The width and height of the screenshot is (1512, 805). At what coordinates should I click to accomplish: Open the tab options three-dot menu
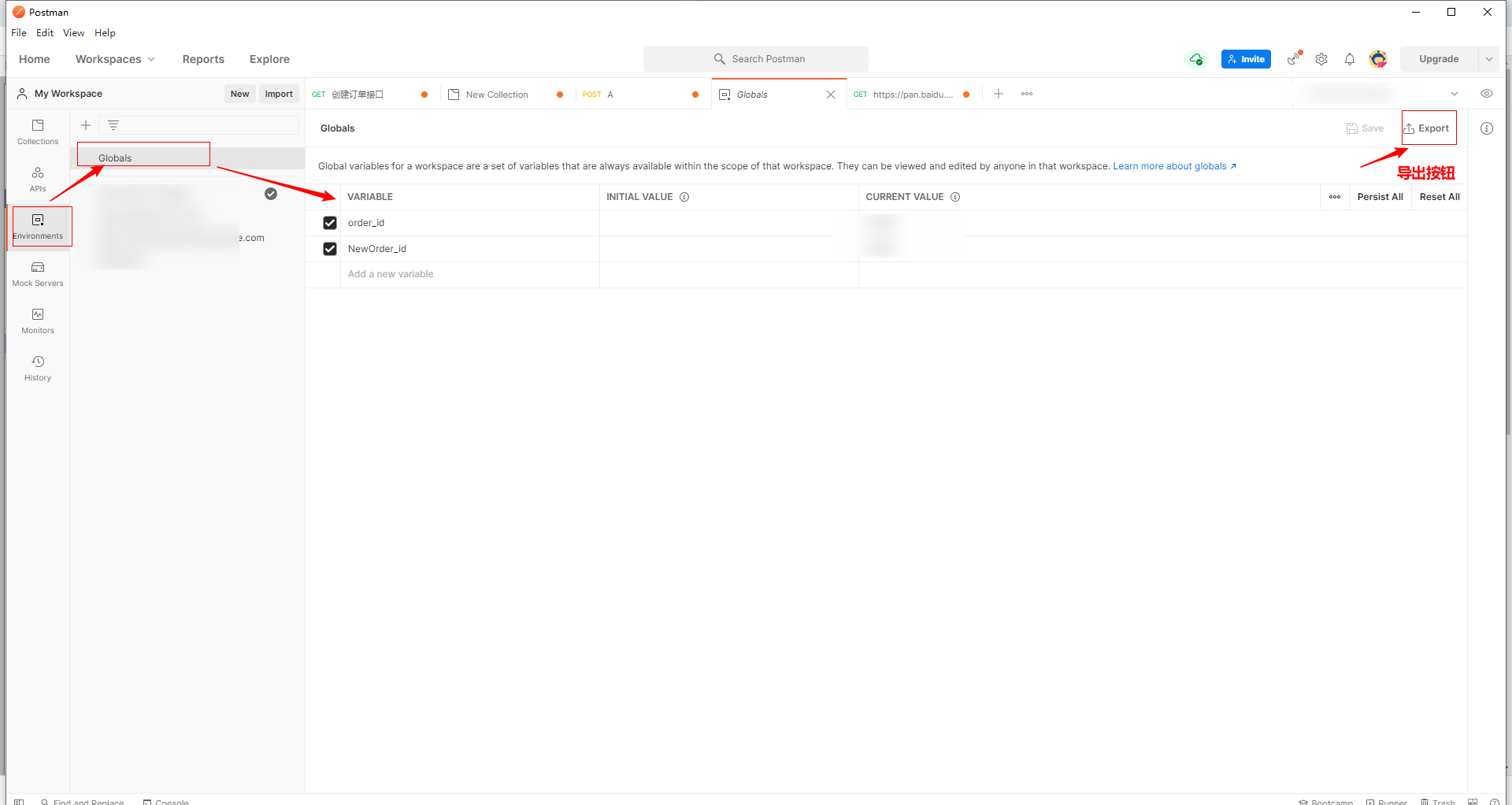click(x=1027, y=94)
